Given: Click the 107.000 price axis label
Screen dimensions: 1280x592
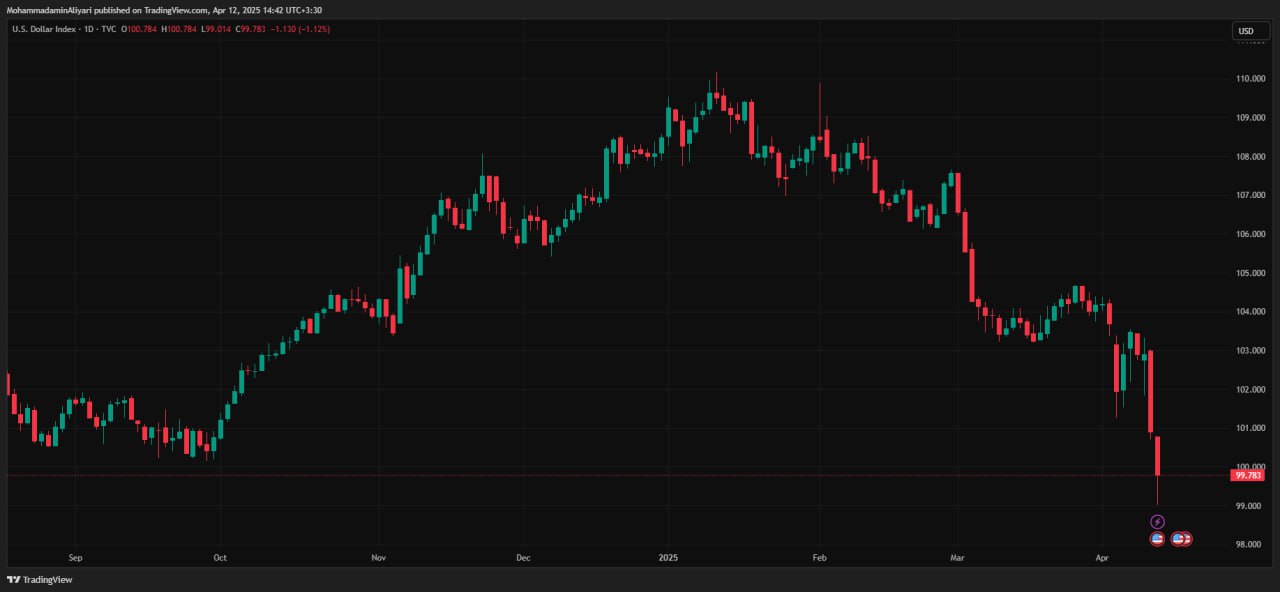Looking at the screenshot, I should [1251, 195].
